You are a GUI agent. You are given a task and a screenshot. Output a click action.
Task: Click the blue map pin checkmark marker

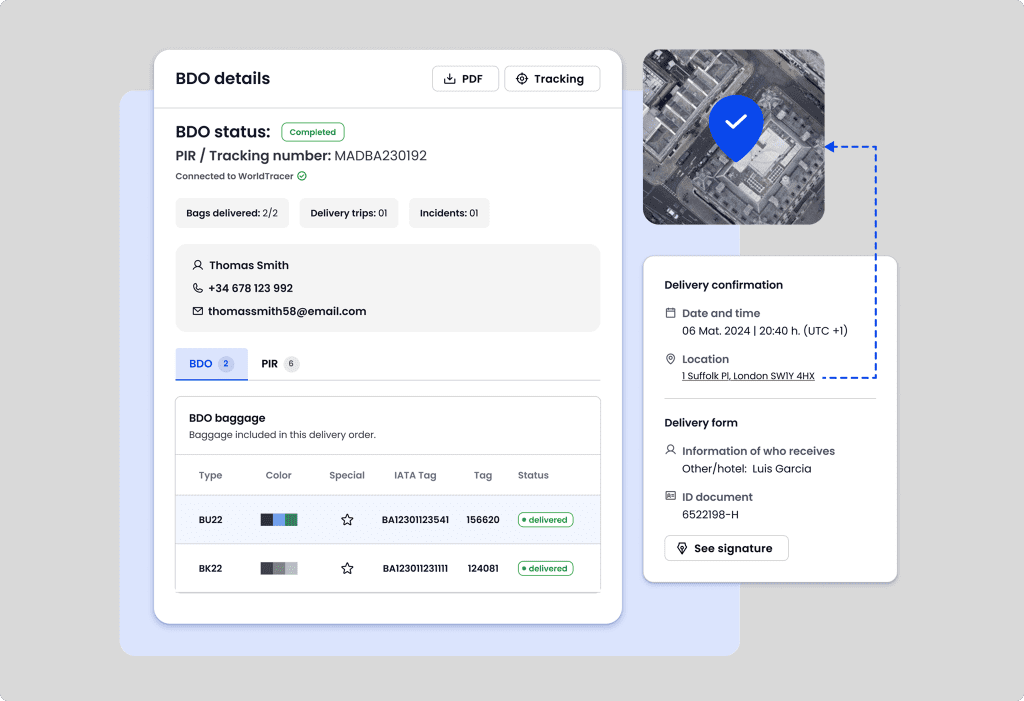point(735,124)
